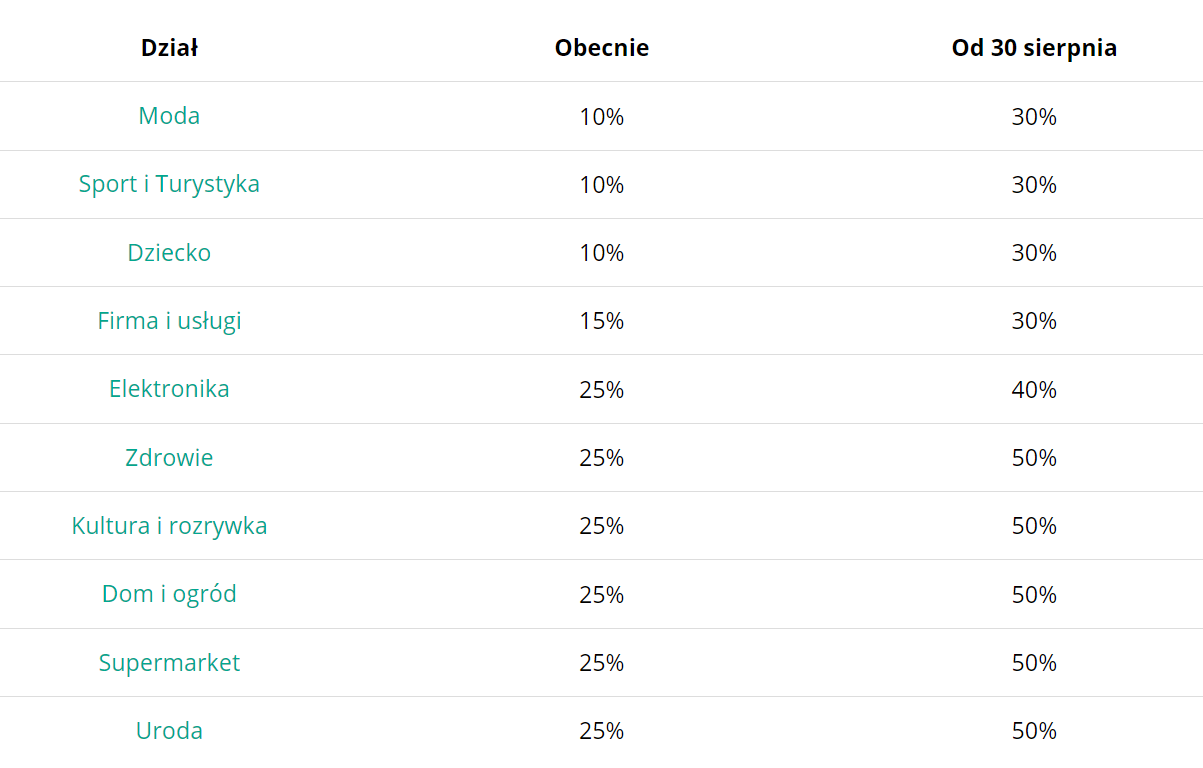
Task: Open the Dom i ogród link
Action: [169, 594]
